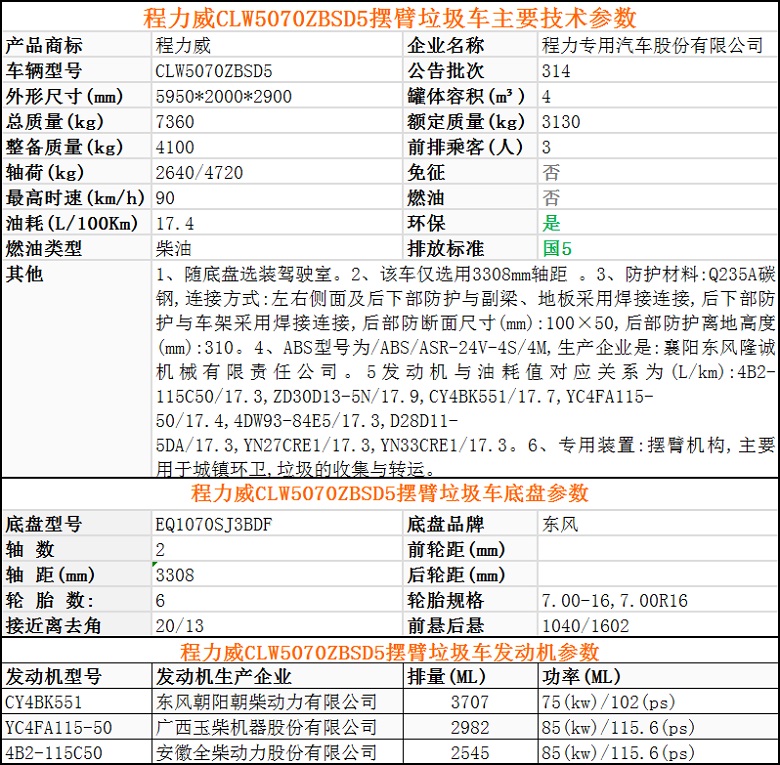The image size is (780, 765).
Task: Select the main technical parameters title header
Action: [x=389, y=17]
